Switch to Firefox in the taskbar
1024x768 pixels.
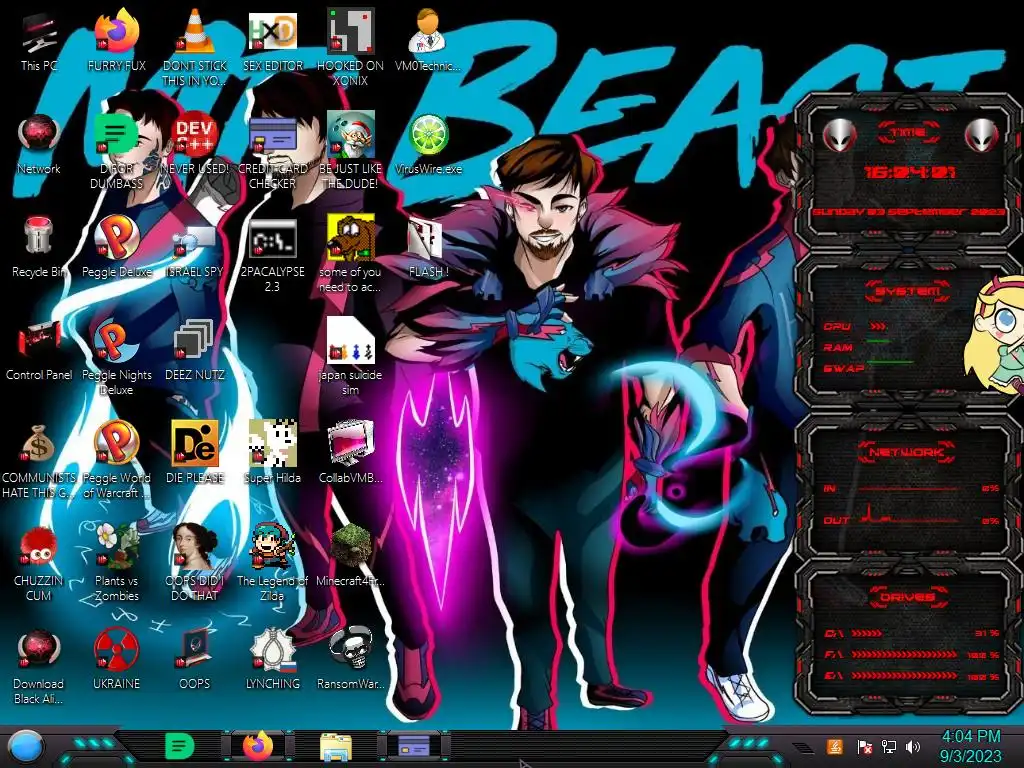coord(258,746)
